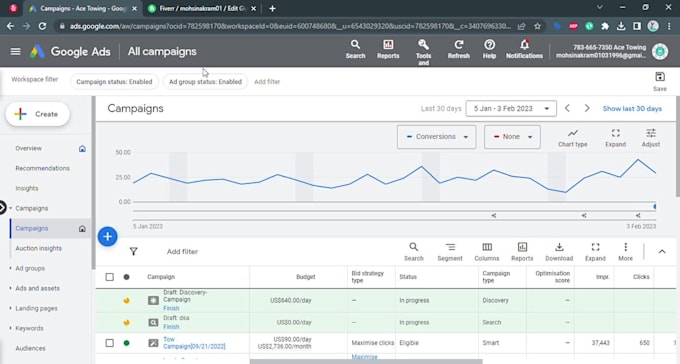This screenshot has height=364, width=680.
Task: Expand Ads and assets section
Action: point(10,288)
